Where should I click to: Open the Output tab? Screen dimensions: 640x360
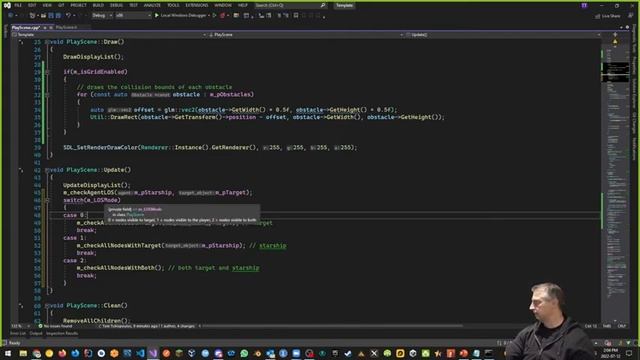[x=36, y=333]
